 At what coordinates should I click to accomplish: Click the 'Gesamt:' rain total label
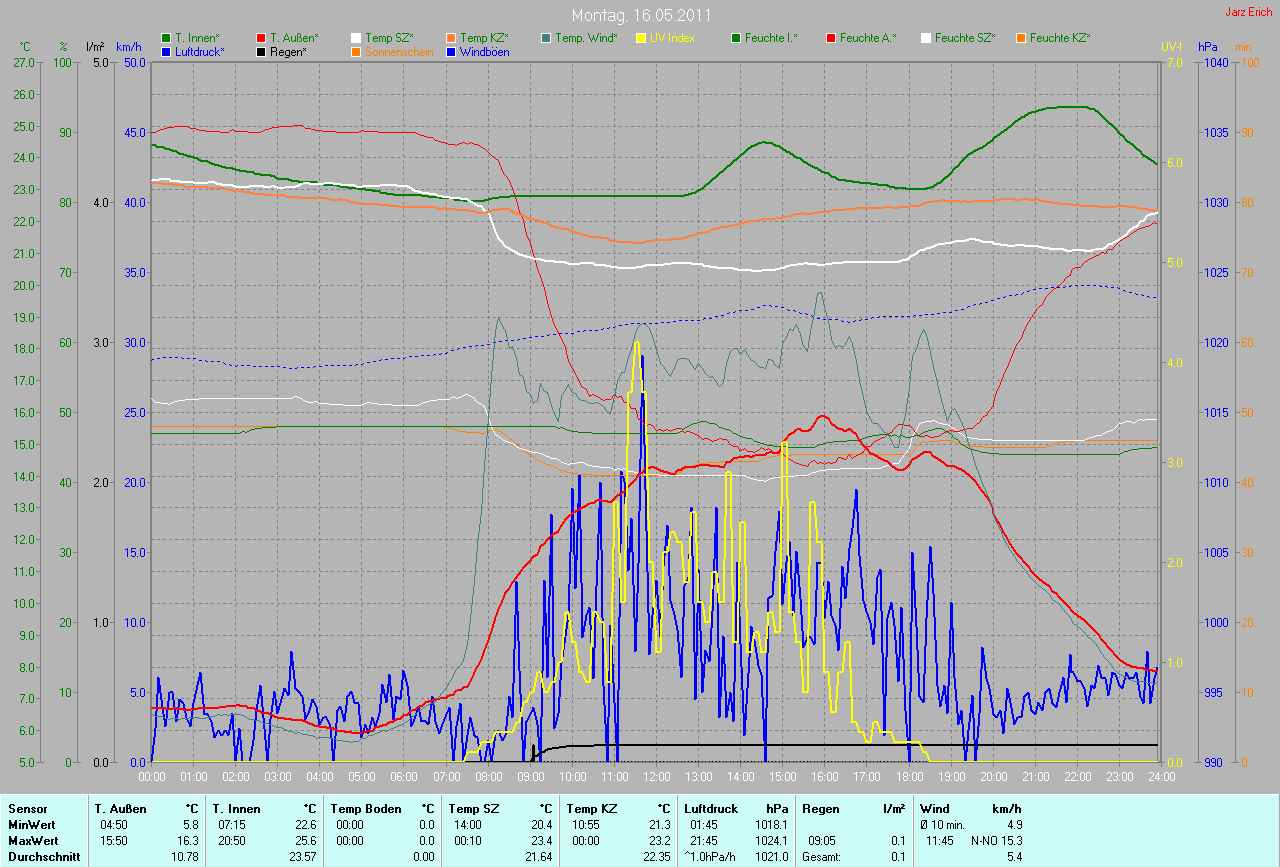(x=822, y=857)
